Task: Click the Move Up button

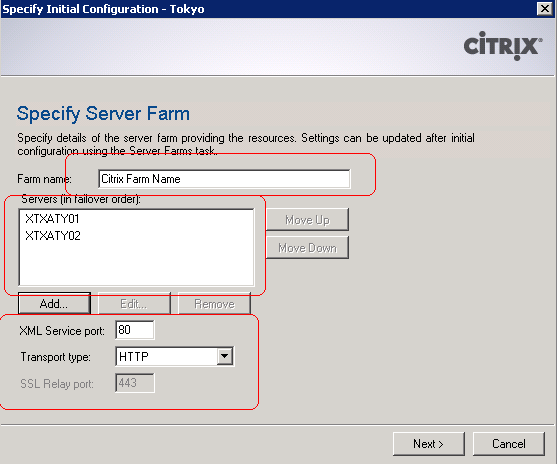Action: coord(307,220)
